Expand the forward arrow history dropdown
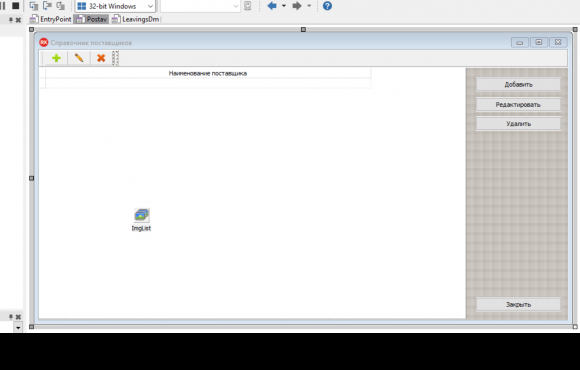Screen dimensions: 580x370 click(x=309, y=6)
